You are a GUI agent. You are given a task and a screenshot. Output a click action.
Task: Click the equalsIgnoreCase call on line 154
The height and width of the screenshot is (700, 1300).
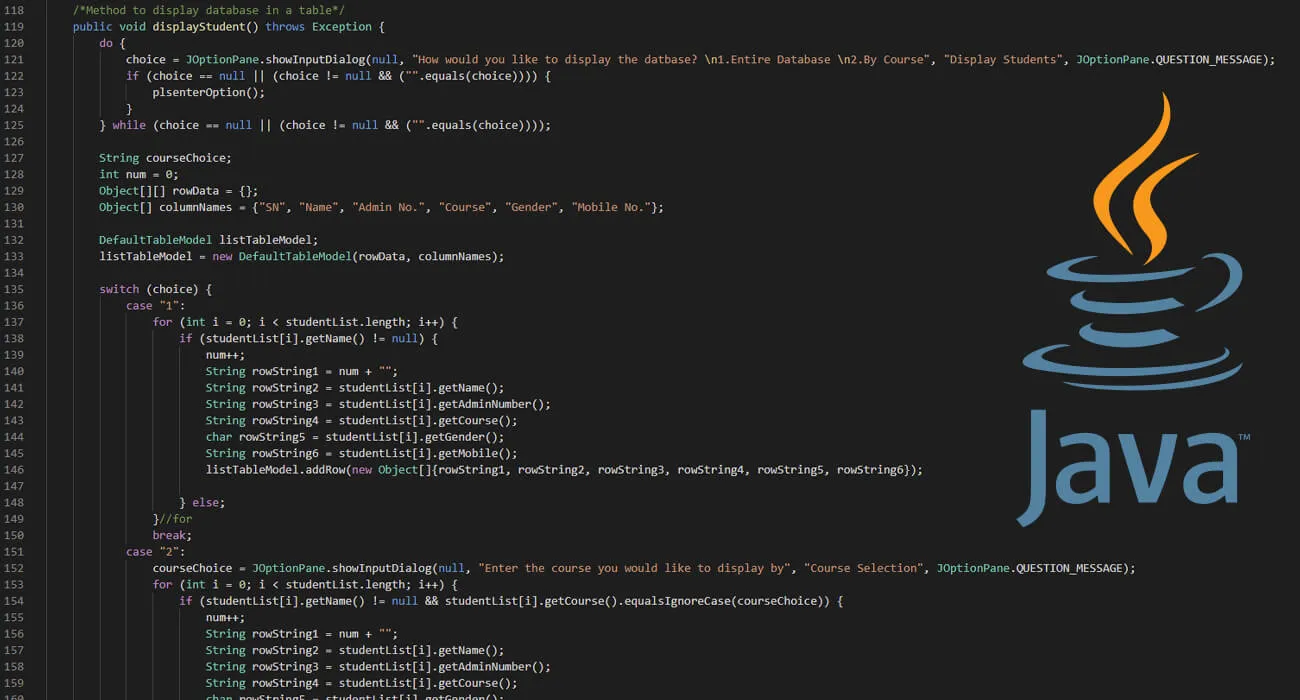pyautogui.click(x=680, y=600)
